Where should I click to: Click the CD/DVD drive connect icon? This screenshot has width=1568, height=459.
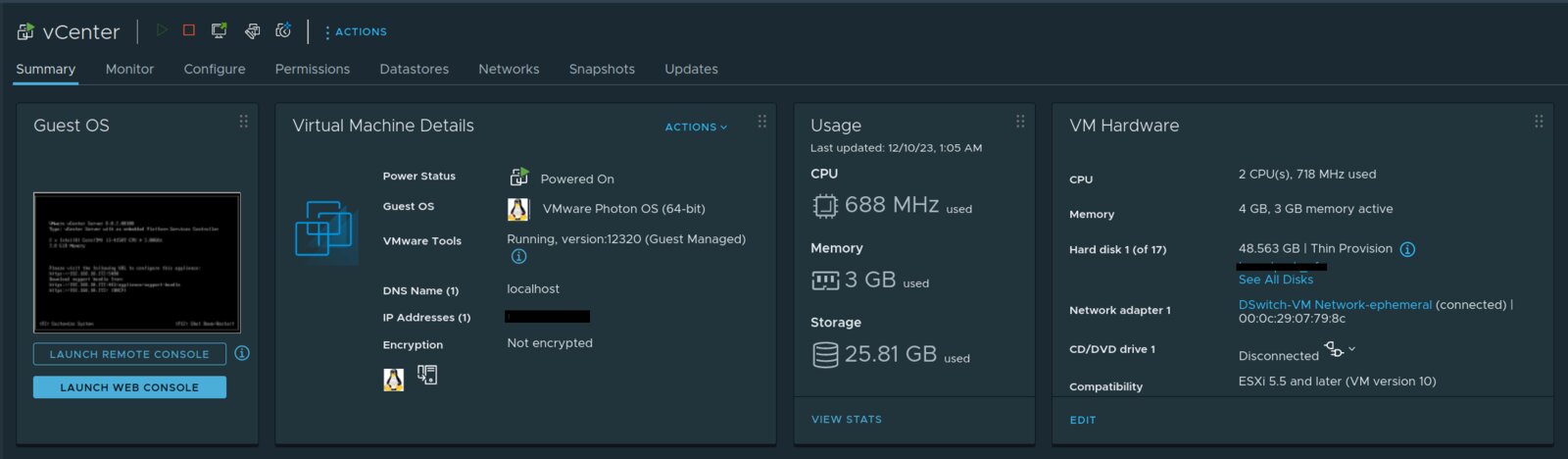[1334, 349]
